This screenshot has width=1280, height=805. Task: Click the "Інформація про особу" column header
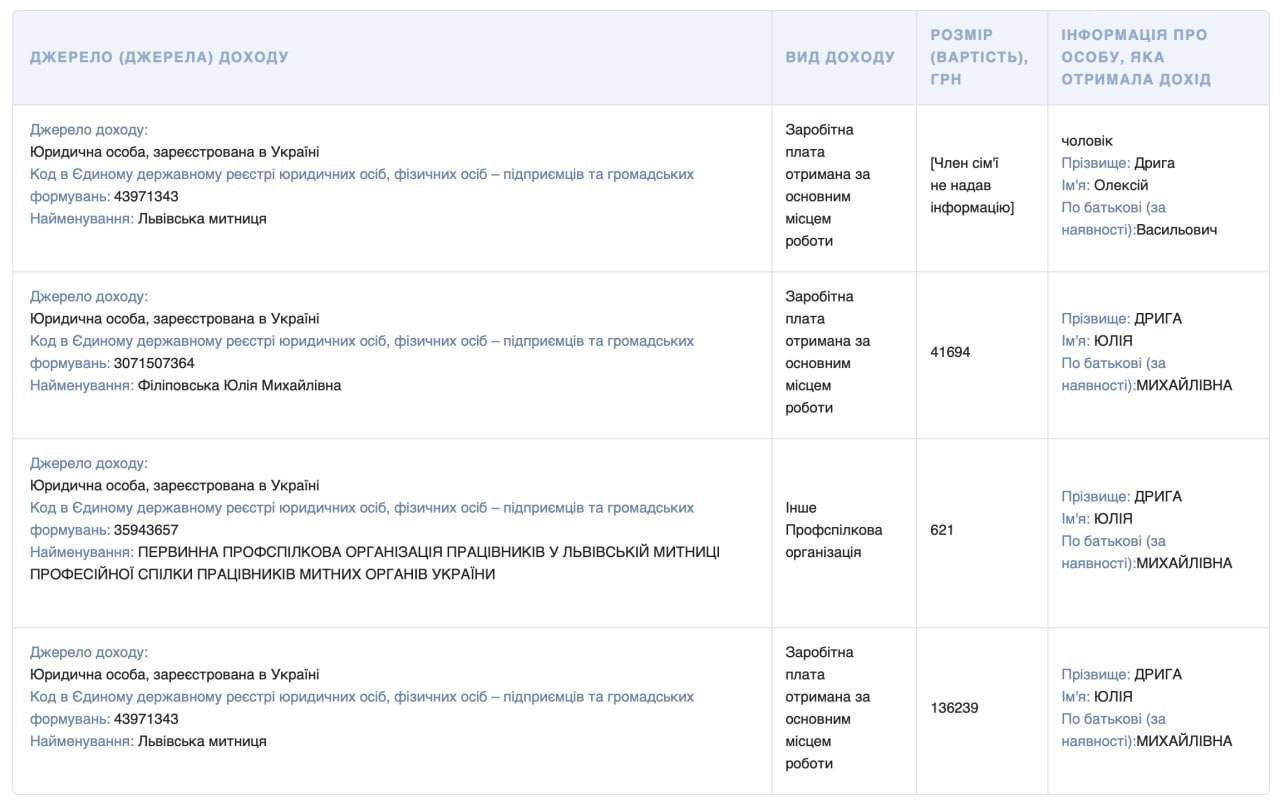click(1135, 57)
